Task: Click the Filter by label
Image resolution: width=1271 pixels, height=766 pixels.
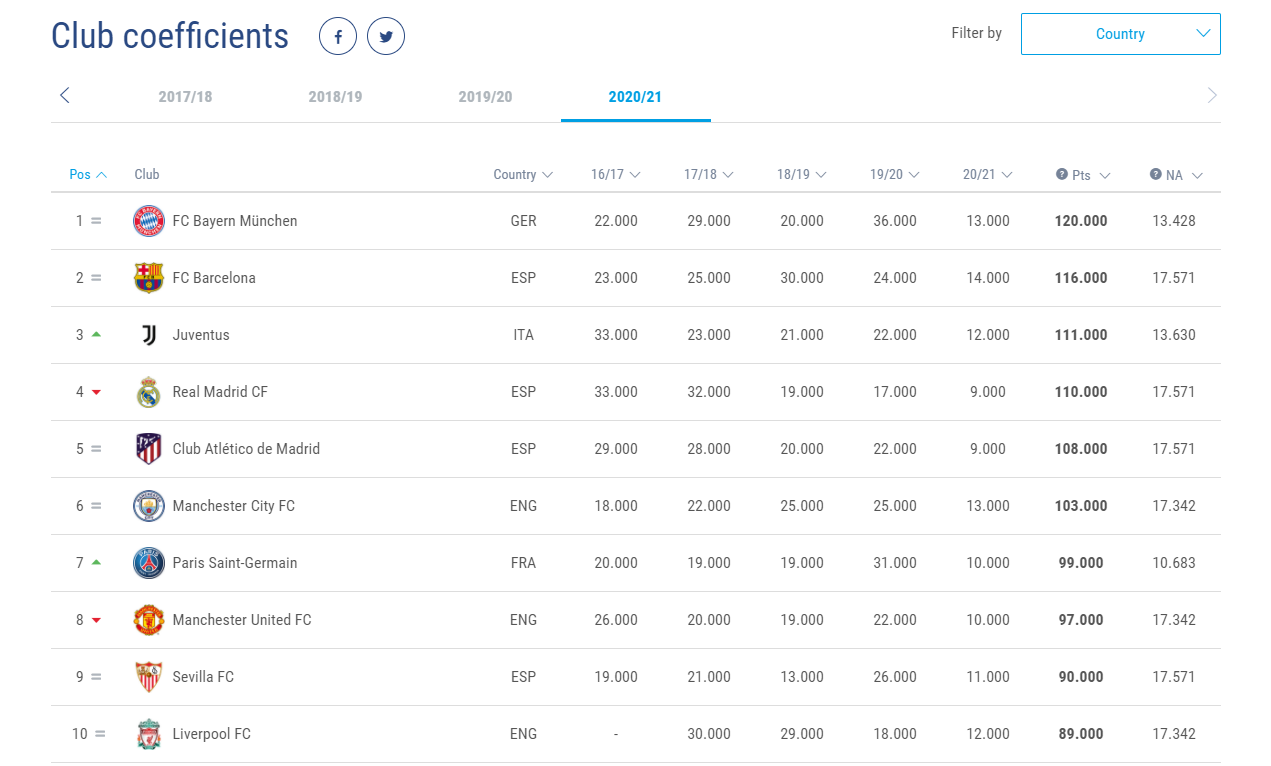Action: [x=976, y=33]
